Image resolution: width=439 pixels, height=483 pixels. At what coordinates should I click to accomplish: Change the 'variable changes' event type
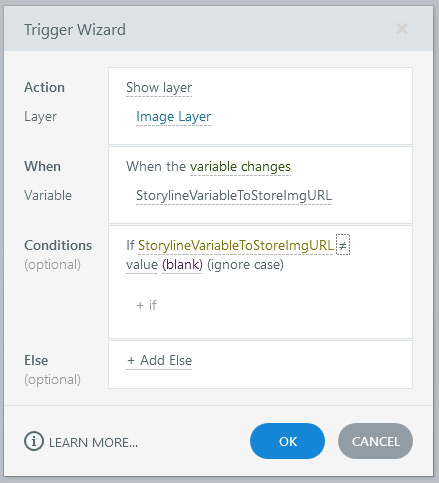(240, 166)
